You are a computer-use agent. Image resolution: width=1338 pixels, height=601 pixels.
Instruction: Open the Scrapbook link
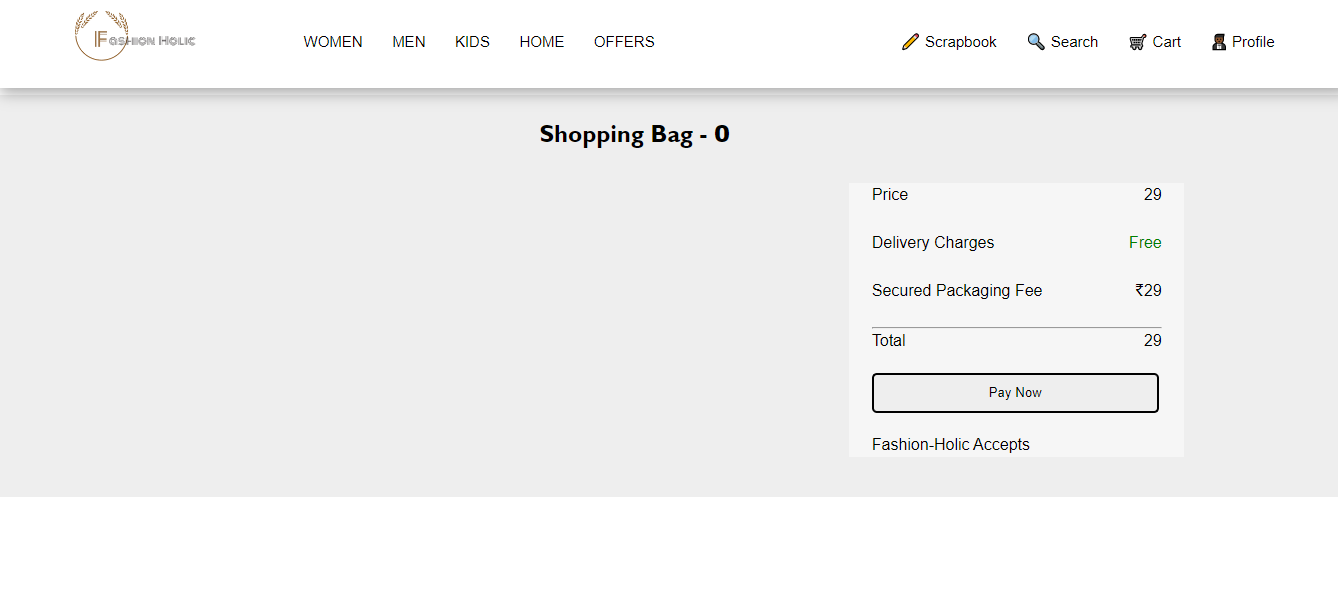coord(960,42)
